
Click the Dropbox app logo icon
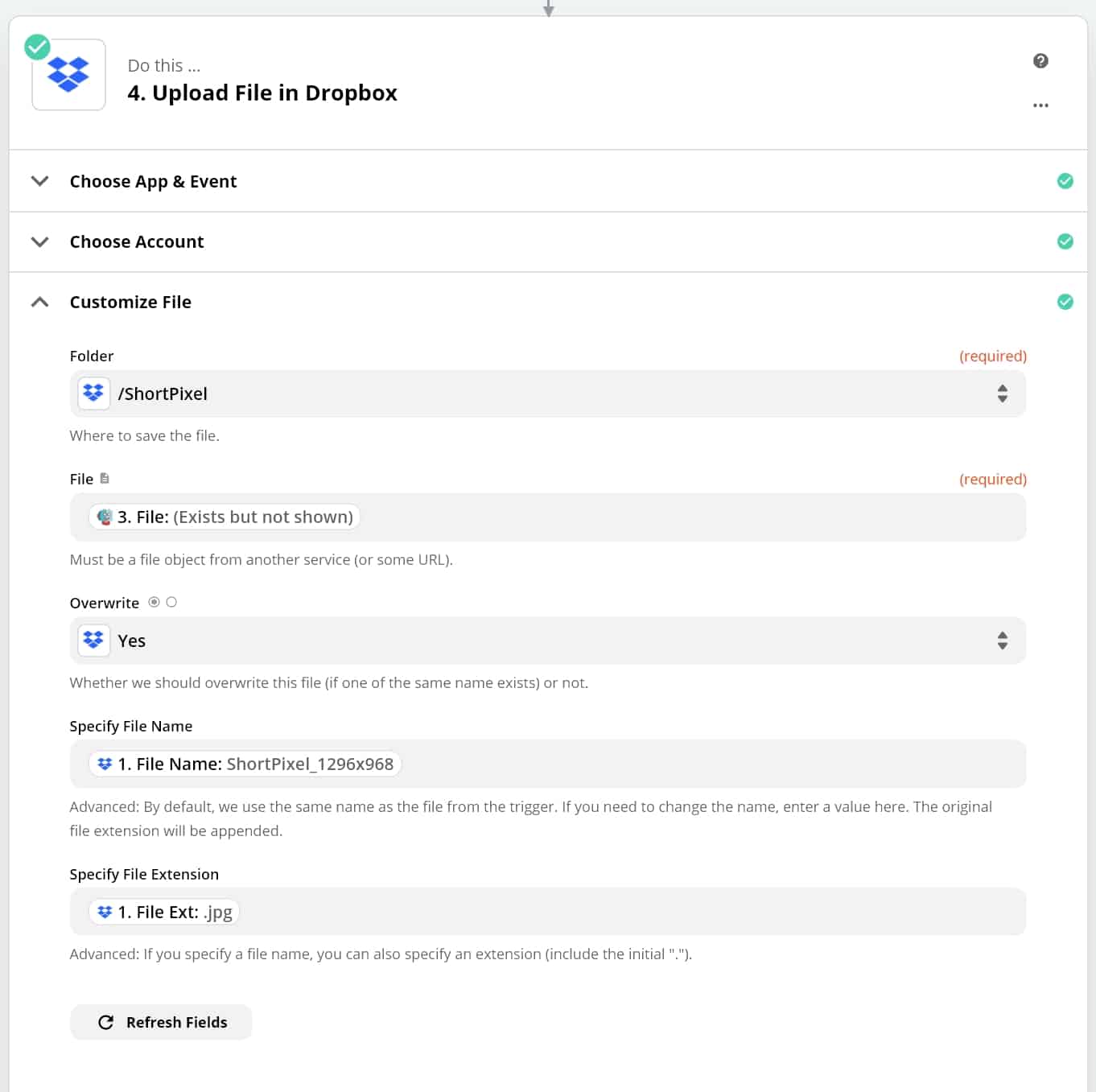coord(68,75)
